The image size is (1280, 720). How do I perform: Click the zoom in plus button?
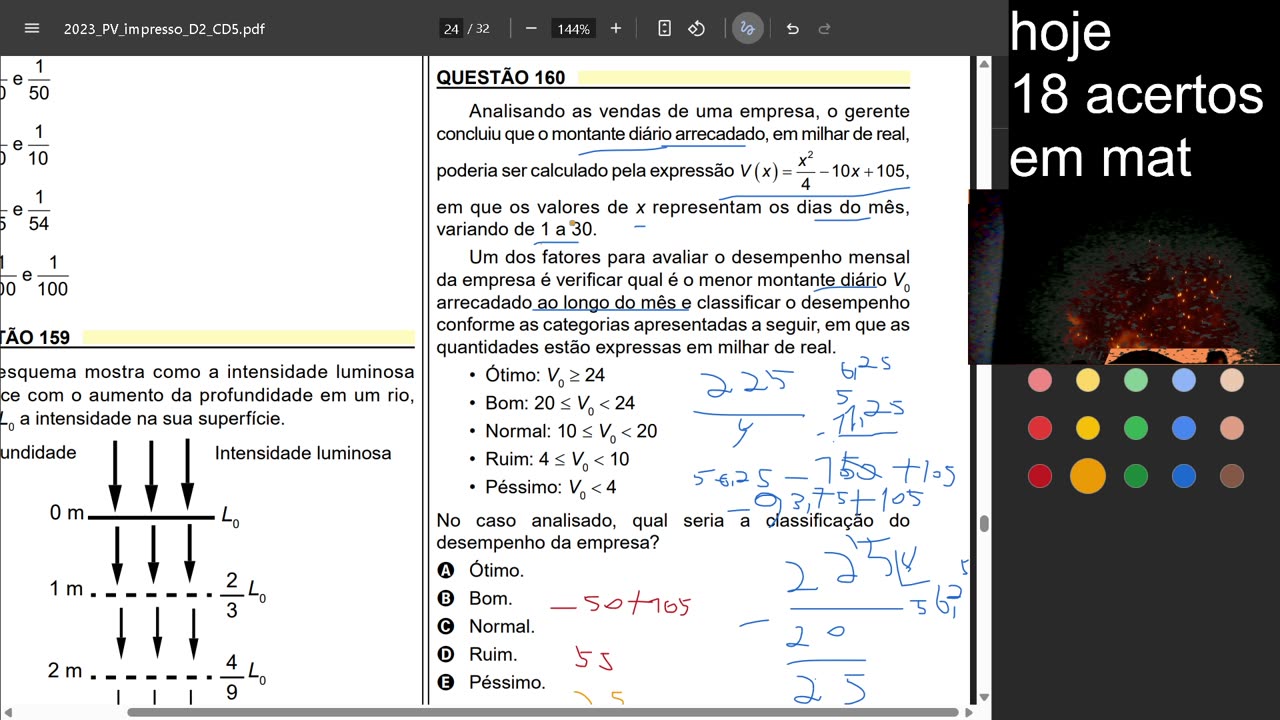click(616, 28)
